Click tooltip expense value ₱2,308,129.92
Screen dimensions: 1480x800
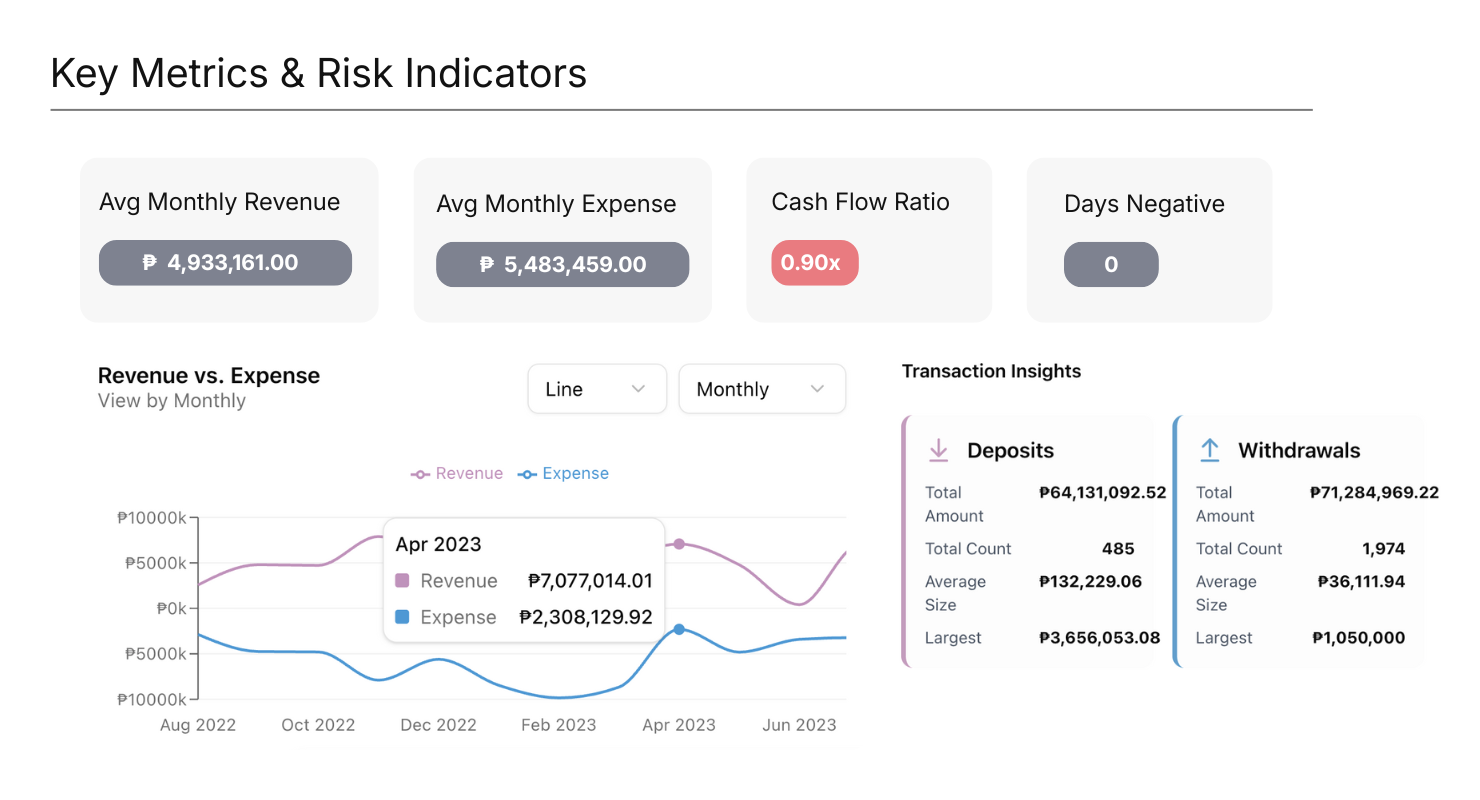pos(586,617)
